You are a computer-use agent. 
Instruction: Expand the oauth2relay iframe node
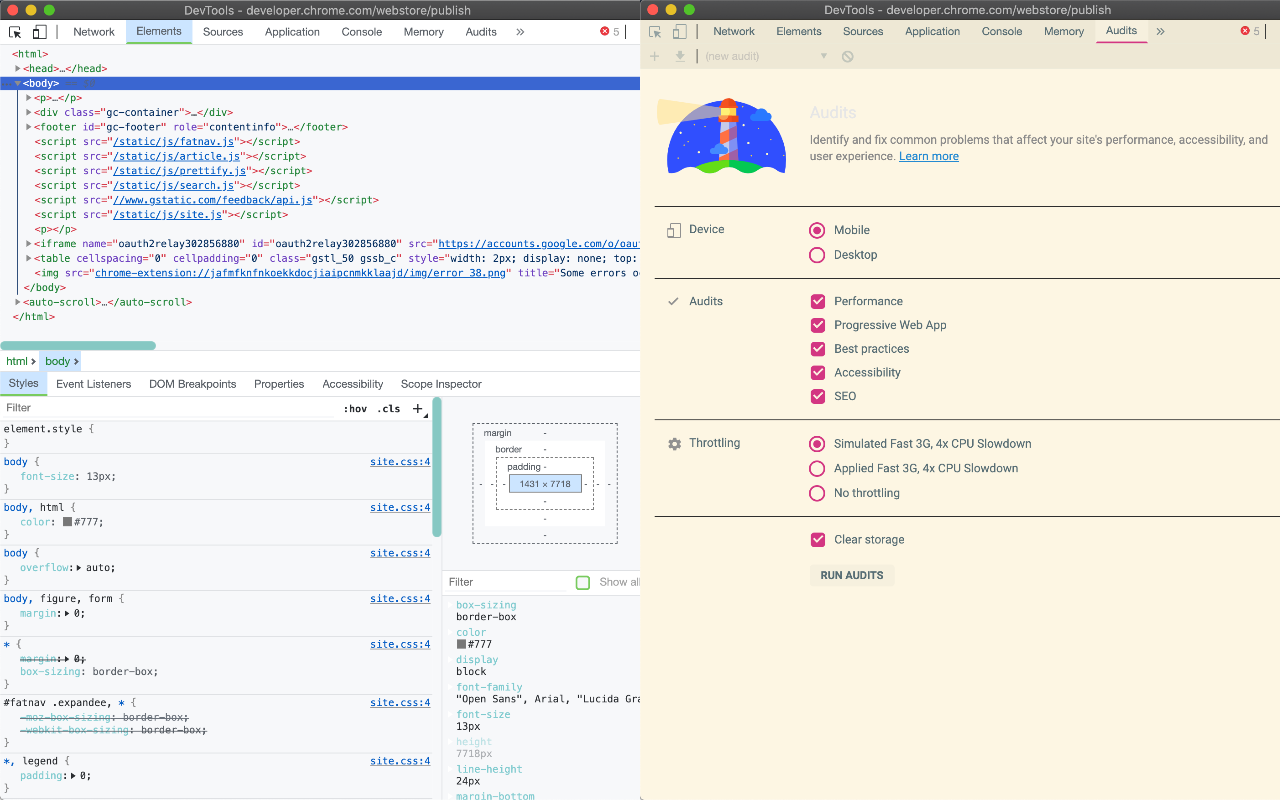[x=28, y=243]
